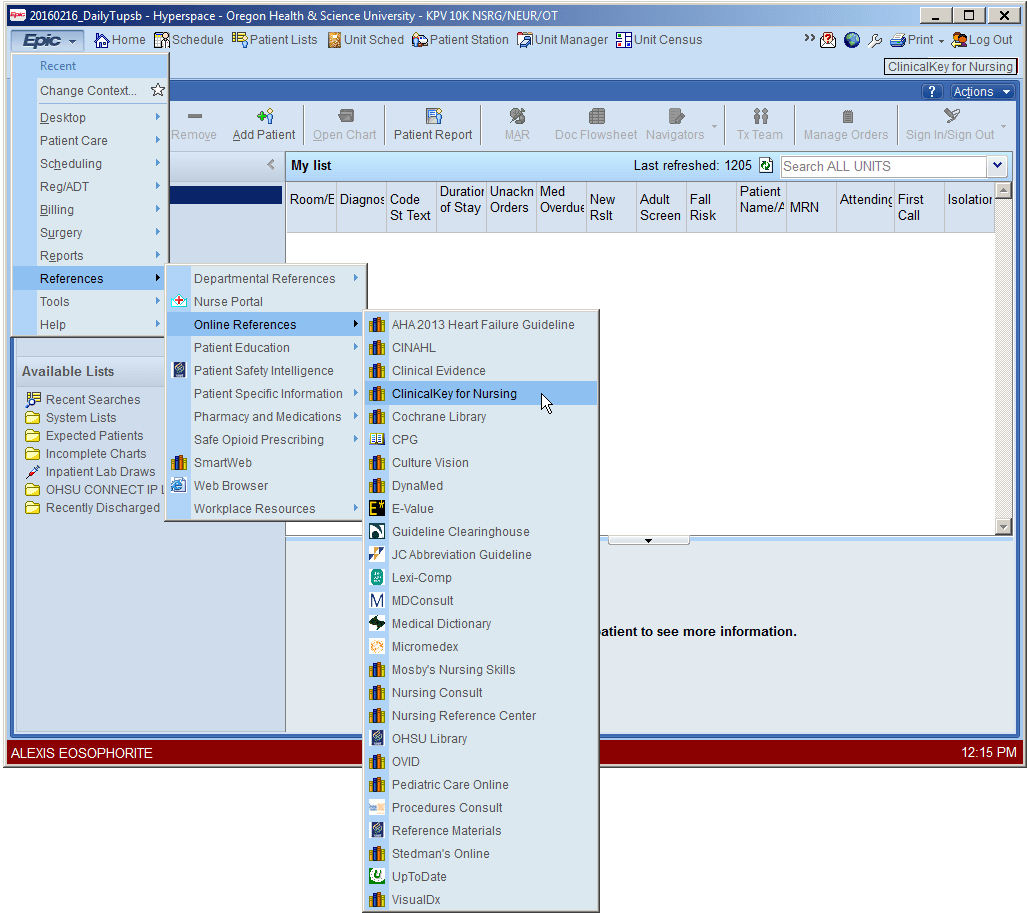Open Web Browser menu entry

pyautogui.click(x=265, y=486)
